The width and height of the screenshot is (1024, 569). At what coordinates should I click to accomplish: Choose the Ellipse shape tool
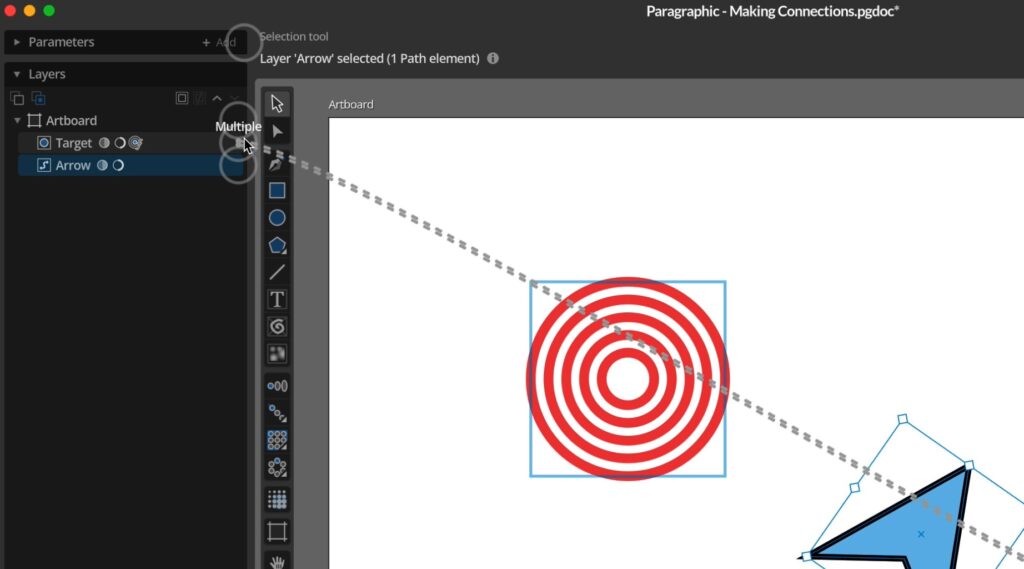point(277,217)
